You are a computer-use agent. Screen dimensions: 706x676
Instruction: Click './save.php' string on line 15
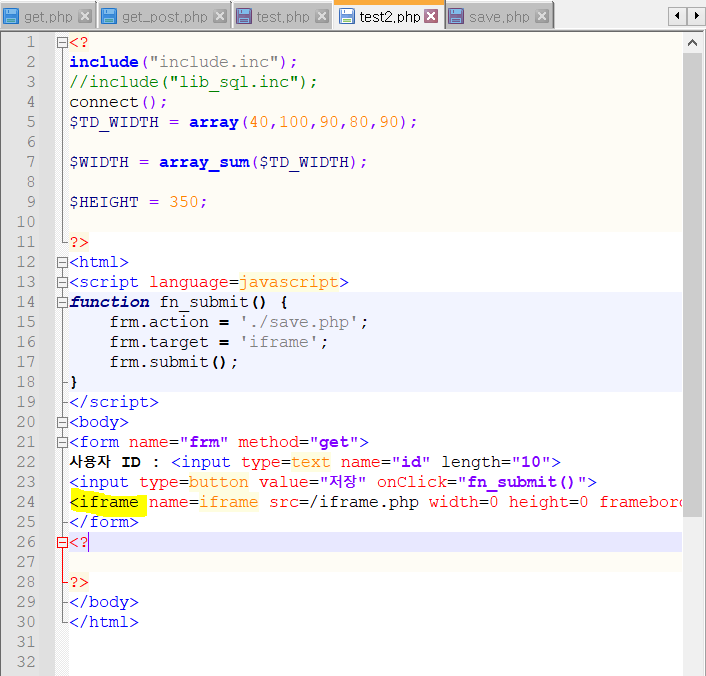pyautogui.click(x=299, y=322)
